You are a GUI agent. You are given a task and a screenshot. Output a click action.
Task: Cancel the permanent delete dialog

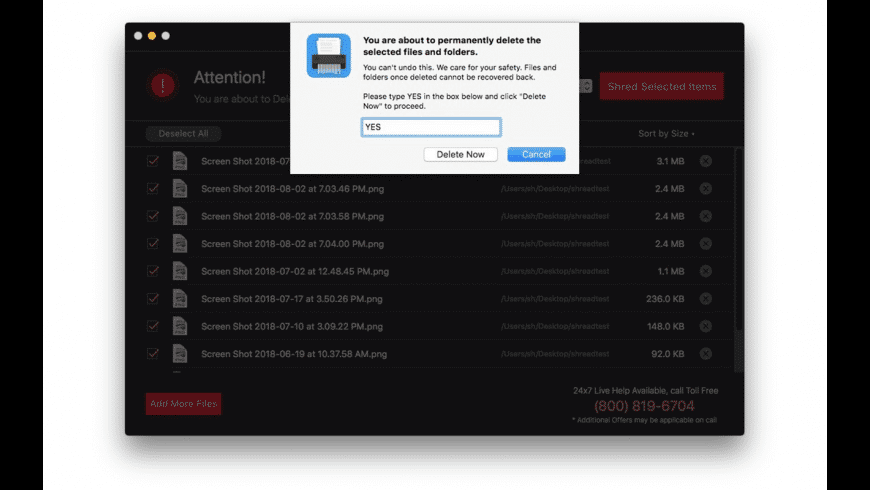[536, 154]
